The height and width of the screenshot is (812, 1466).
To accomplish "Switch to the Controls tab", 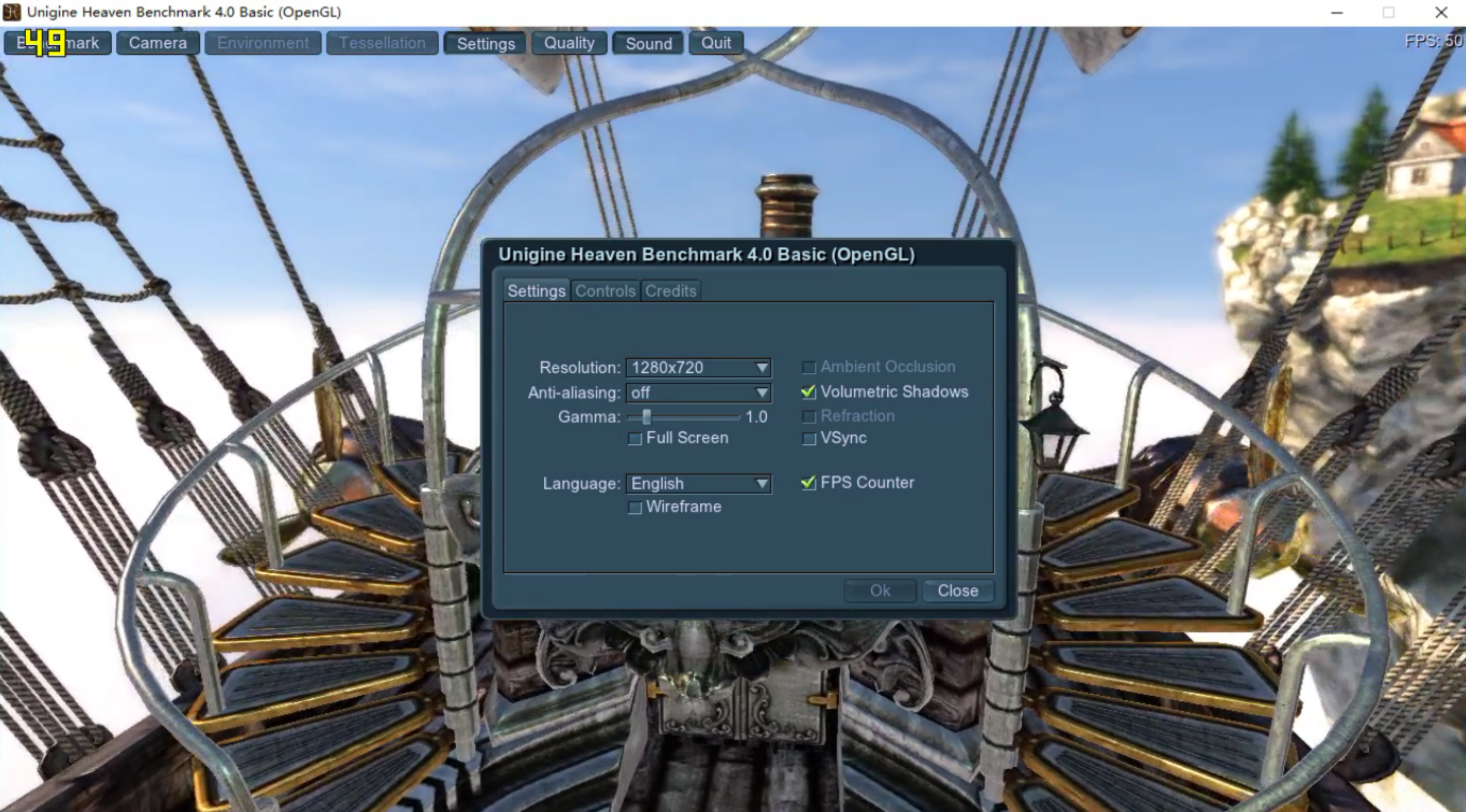I will pyautogui.click(x=605, y=291).
